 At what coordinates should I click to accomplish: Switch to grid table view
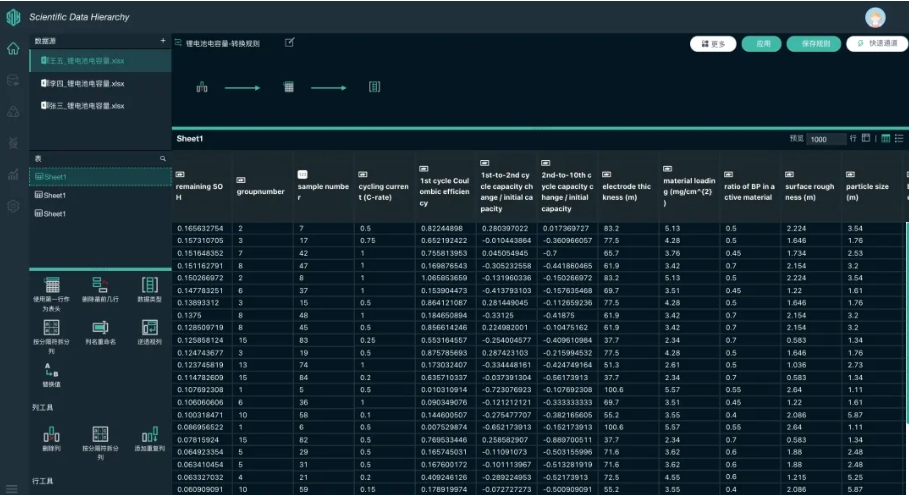(x=885, y=139)
